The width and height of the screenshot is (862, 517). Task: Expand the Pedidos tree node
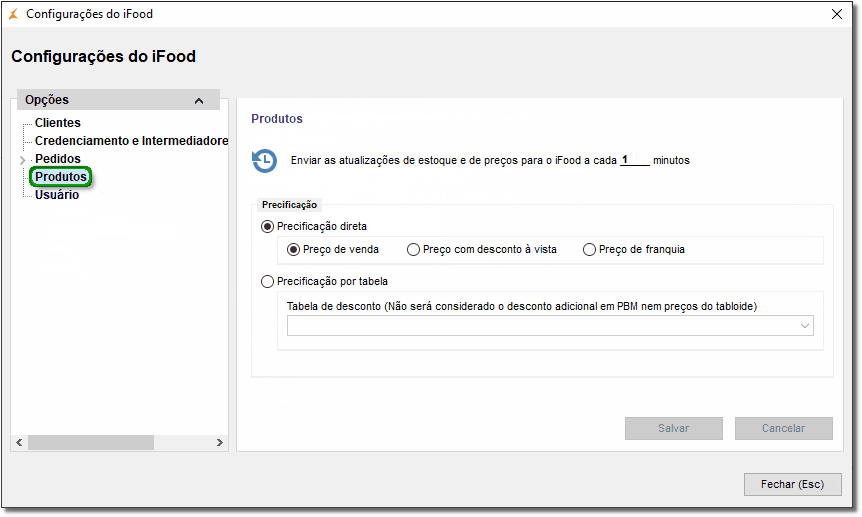pyautogui.click(x=22, y=160)
